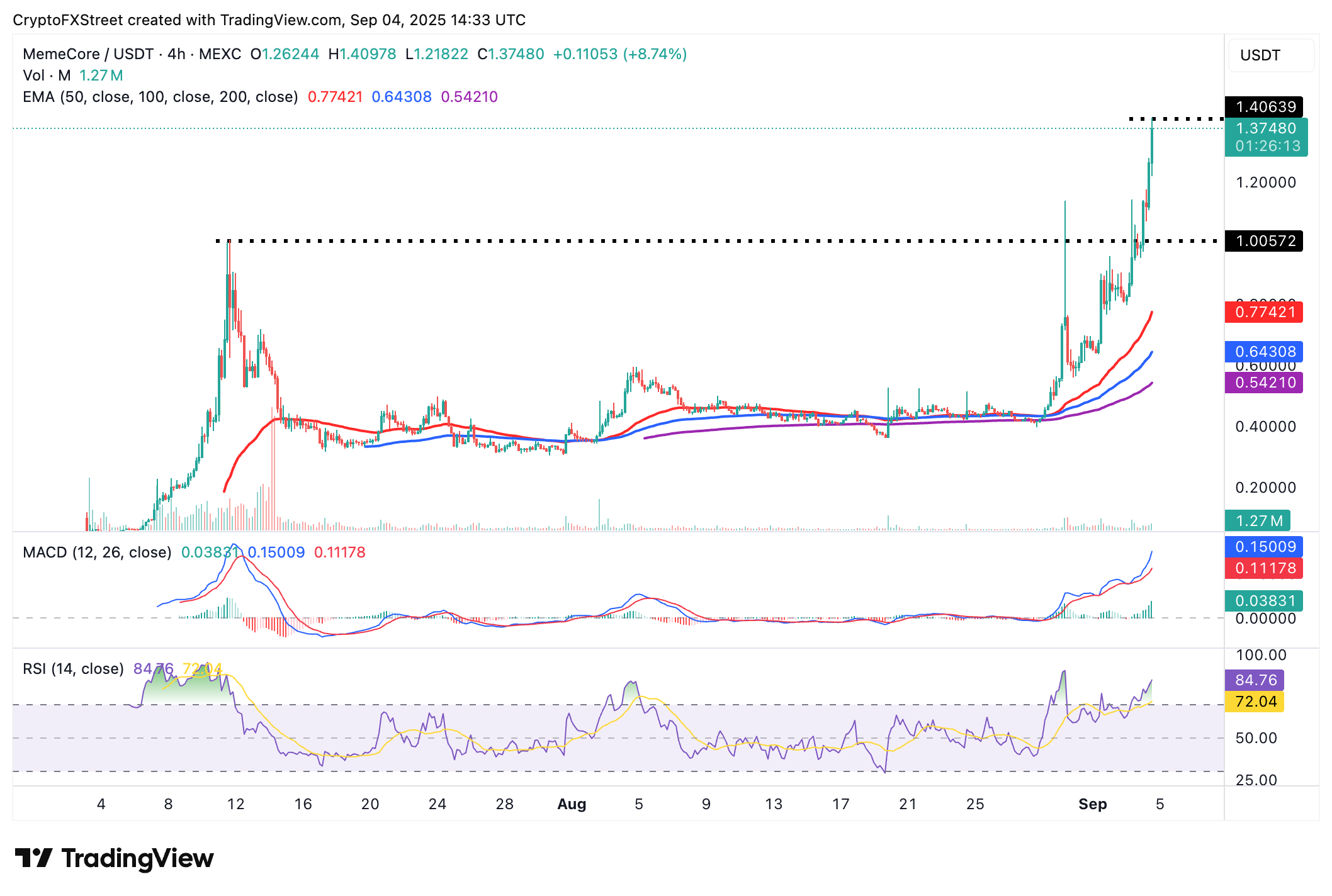This screenshot has height=896, width=1332.
Task: Open the EMA indicator legend settings
Action: click(160, 97)
